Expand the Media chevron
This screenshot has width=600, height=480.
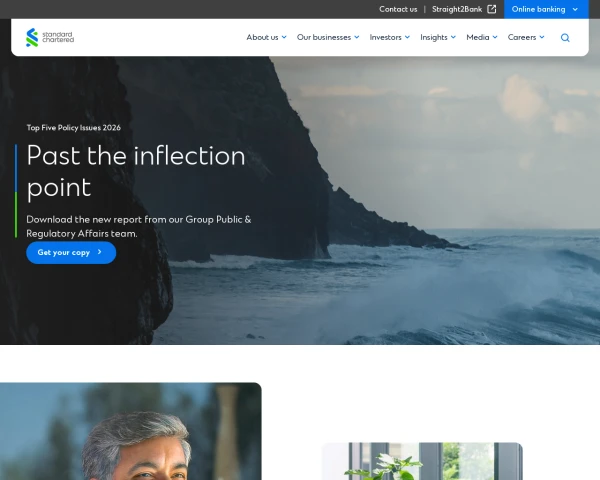[495, 37]
